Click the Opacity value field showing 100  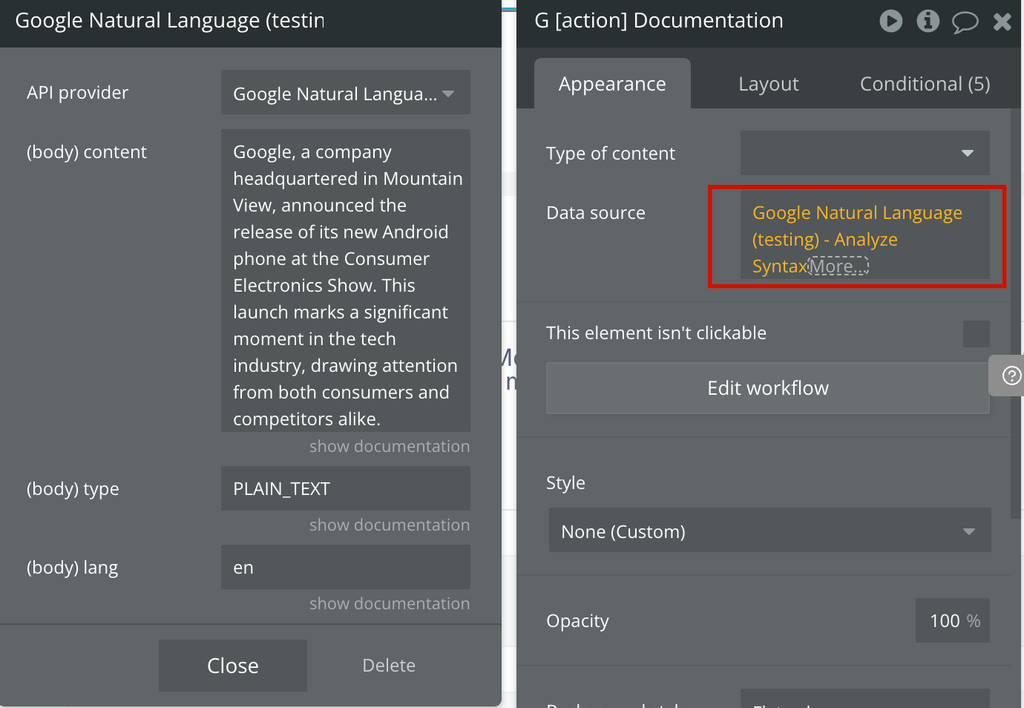[x=952, y=620]
